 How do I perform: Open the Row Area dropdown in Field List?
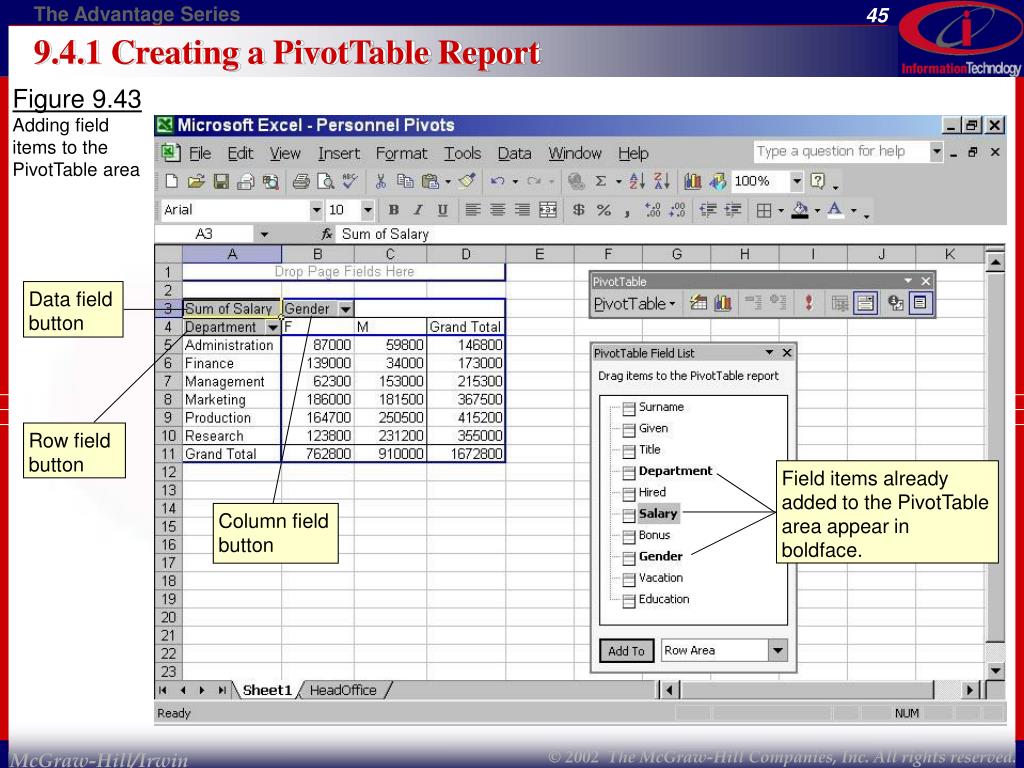[777, 650]
